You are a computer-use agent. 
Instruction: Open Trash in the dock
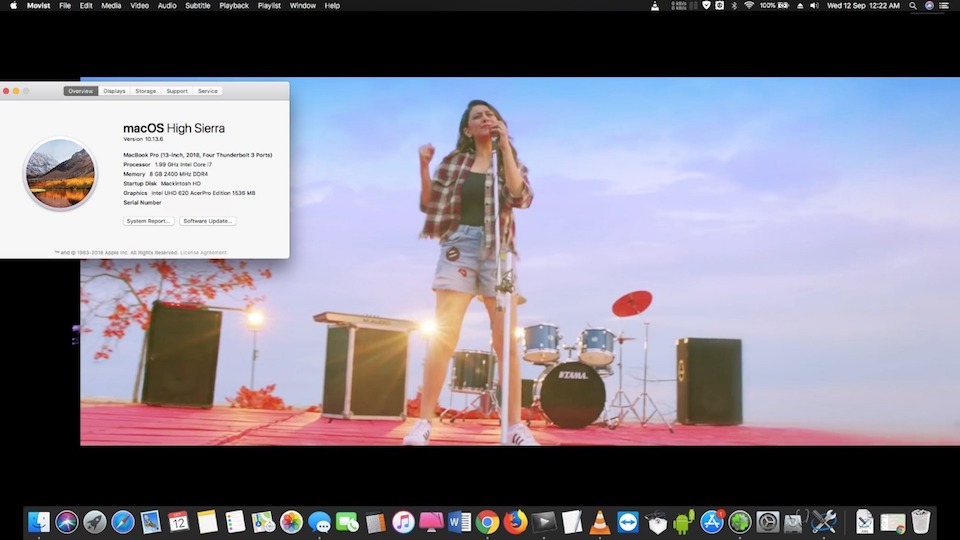(921, 522)
